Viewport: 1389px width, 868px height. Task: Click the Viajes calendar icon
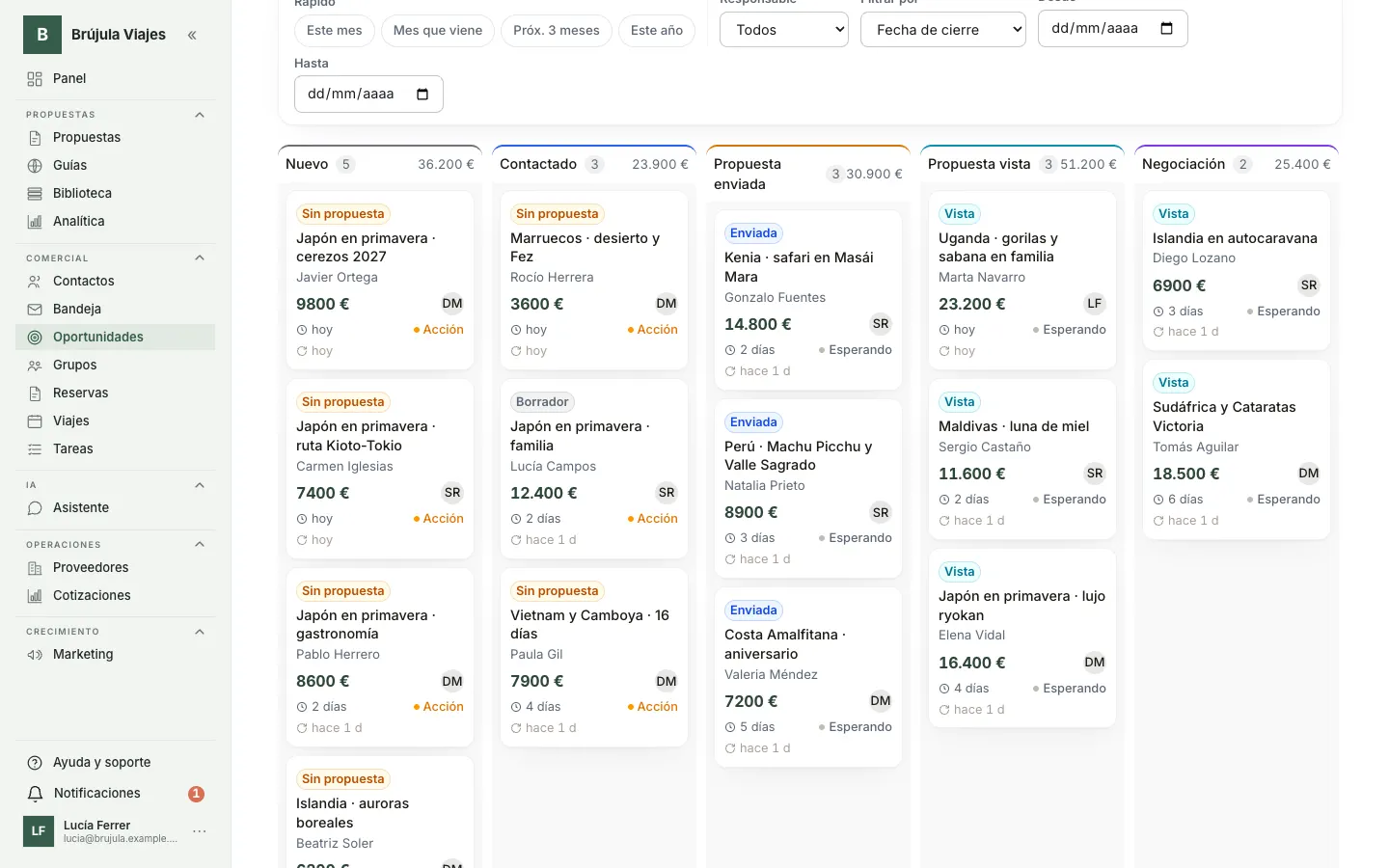[x=35, y=421]
